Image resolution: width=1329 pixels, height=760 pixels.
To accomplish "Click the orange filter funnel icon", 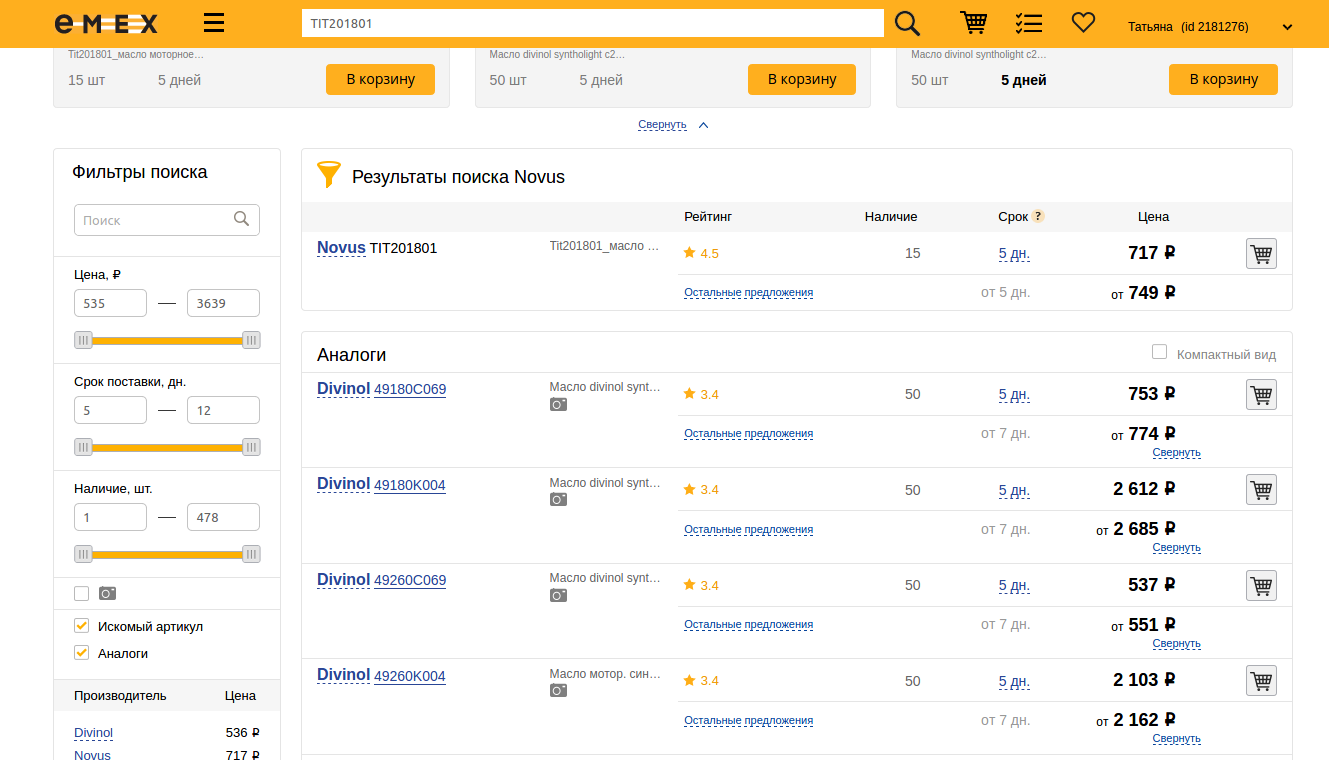I will [329, 175].
